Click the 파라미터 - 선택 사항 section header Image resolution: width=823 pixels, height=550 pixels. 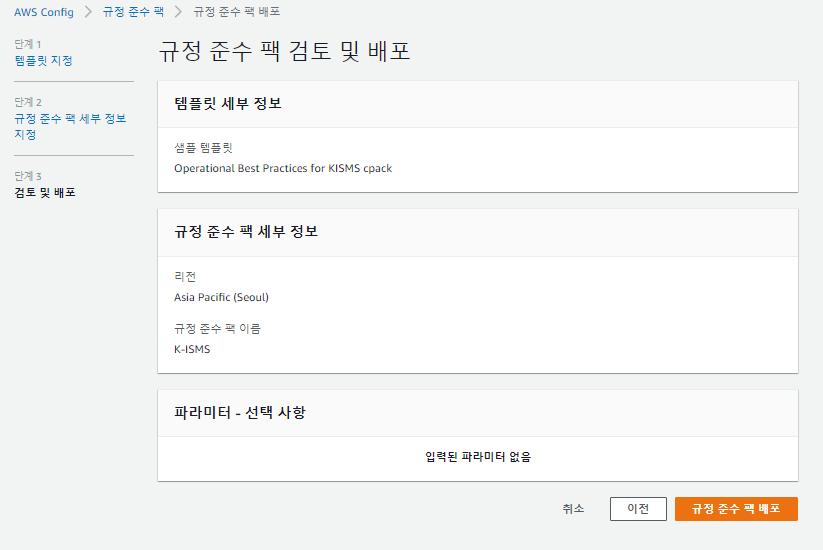[240, 412]
